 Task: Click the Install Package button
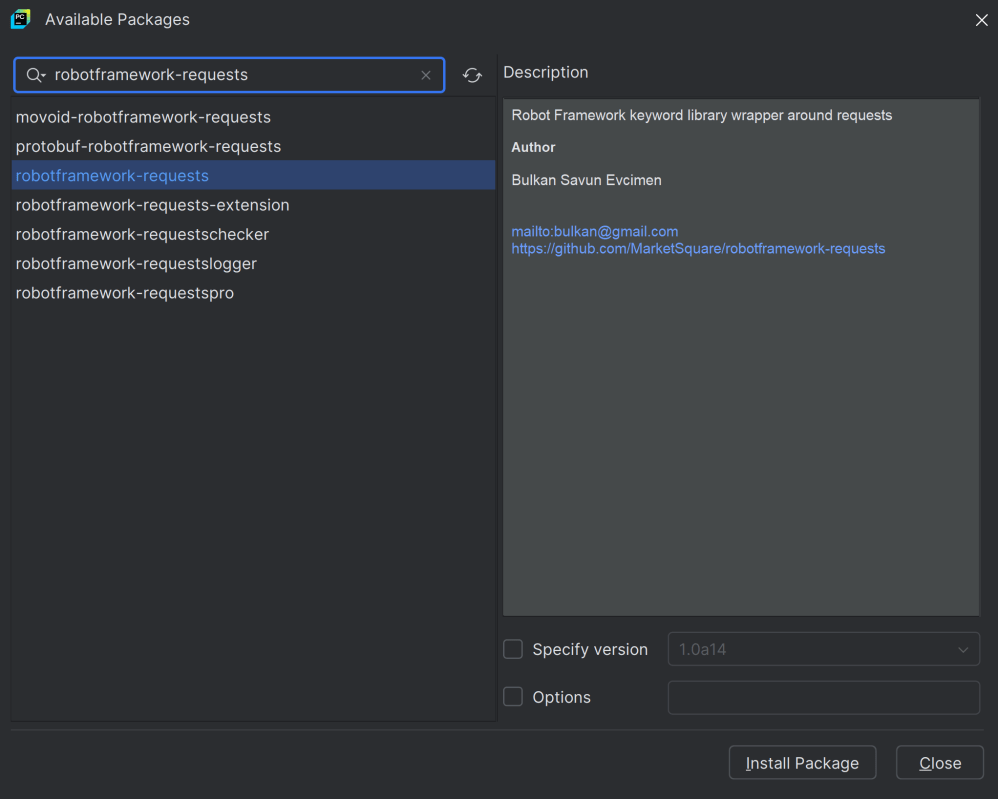pyautogui.click(x=802, y=763)
